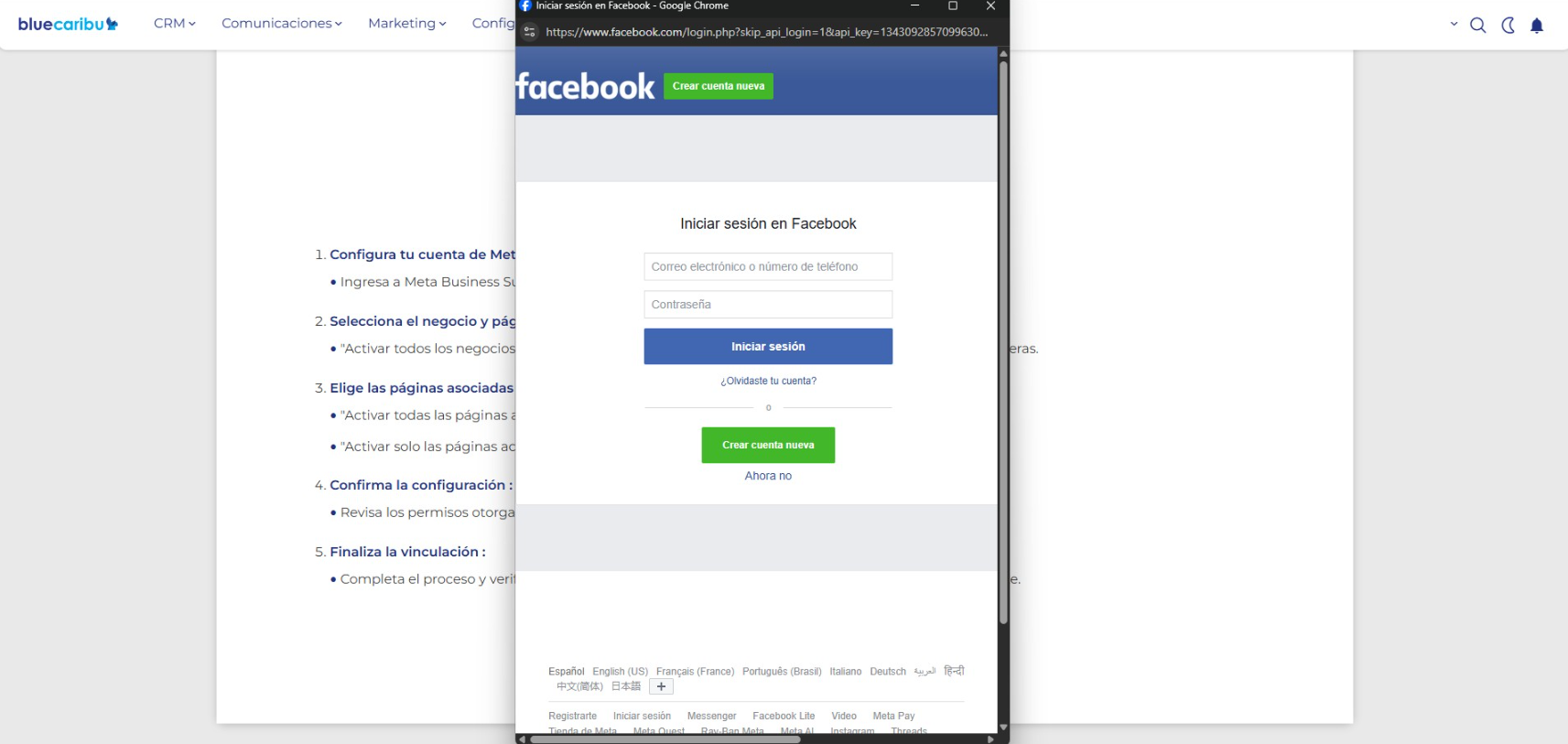Screen dimensions: 1568x744
Task: Click step 'Elige las páginas asociadas' text
Action: pyautogui.click(x=422, y=388)
